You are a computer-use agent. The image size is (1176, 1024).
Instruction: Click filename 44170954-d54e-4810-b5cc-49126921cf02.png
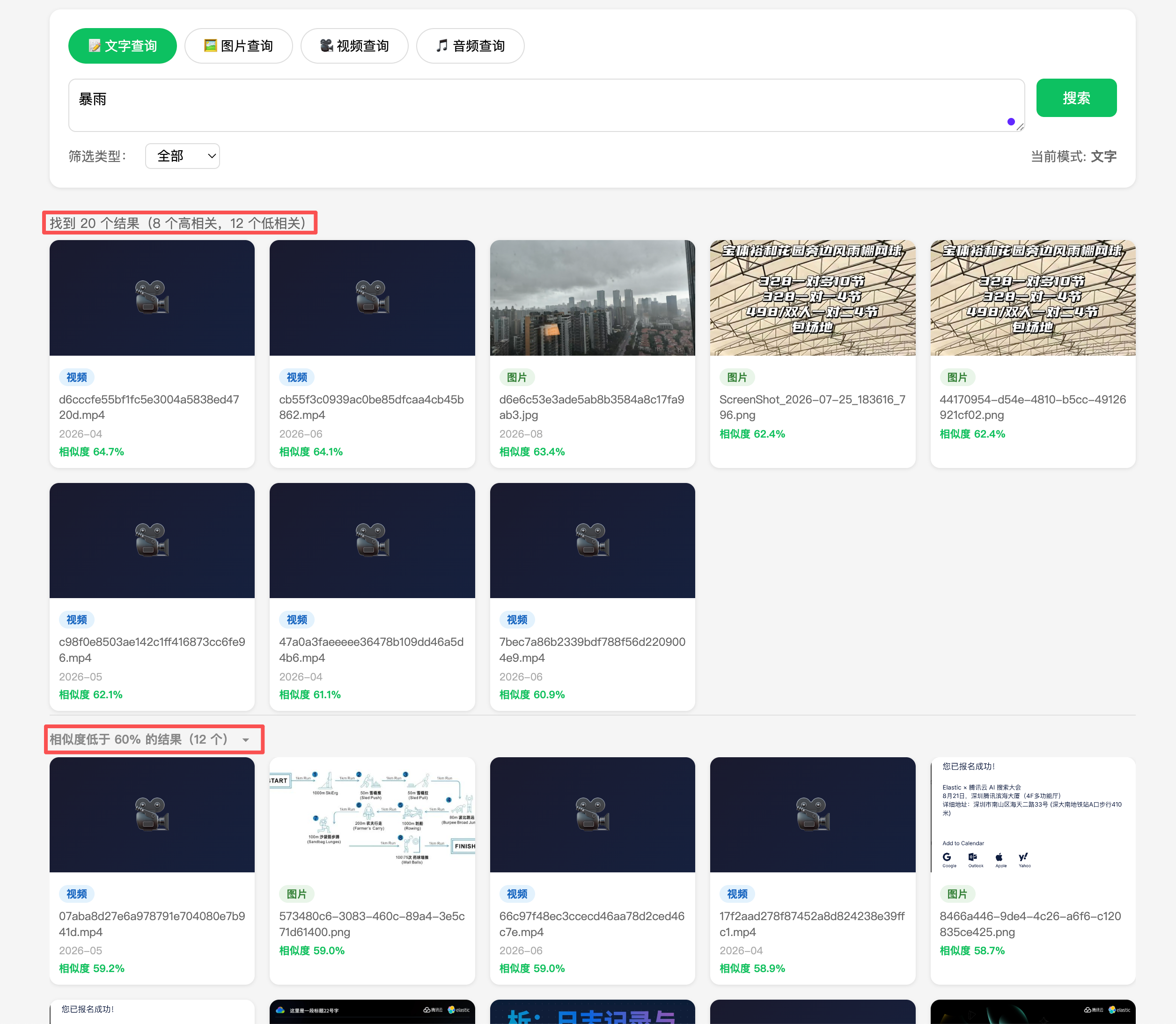tap(1032, 407)
